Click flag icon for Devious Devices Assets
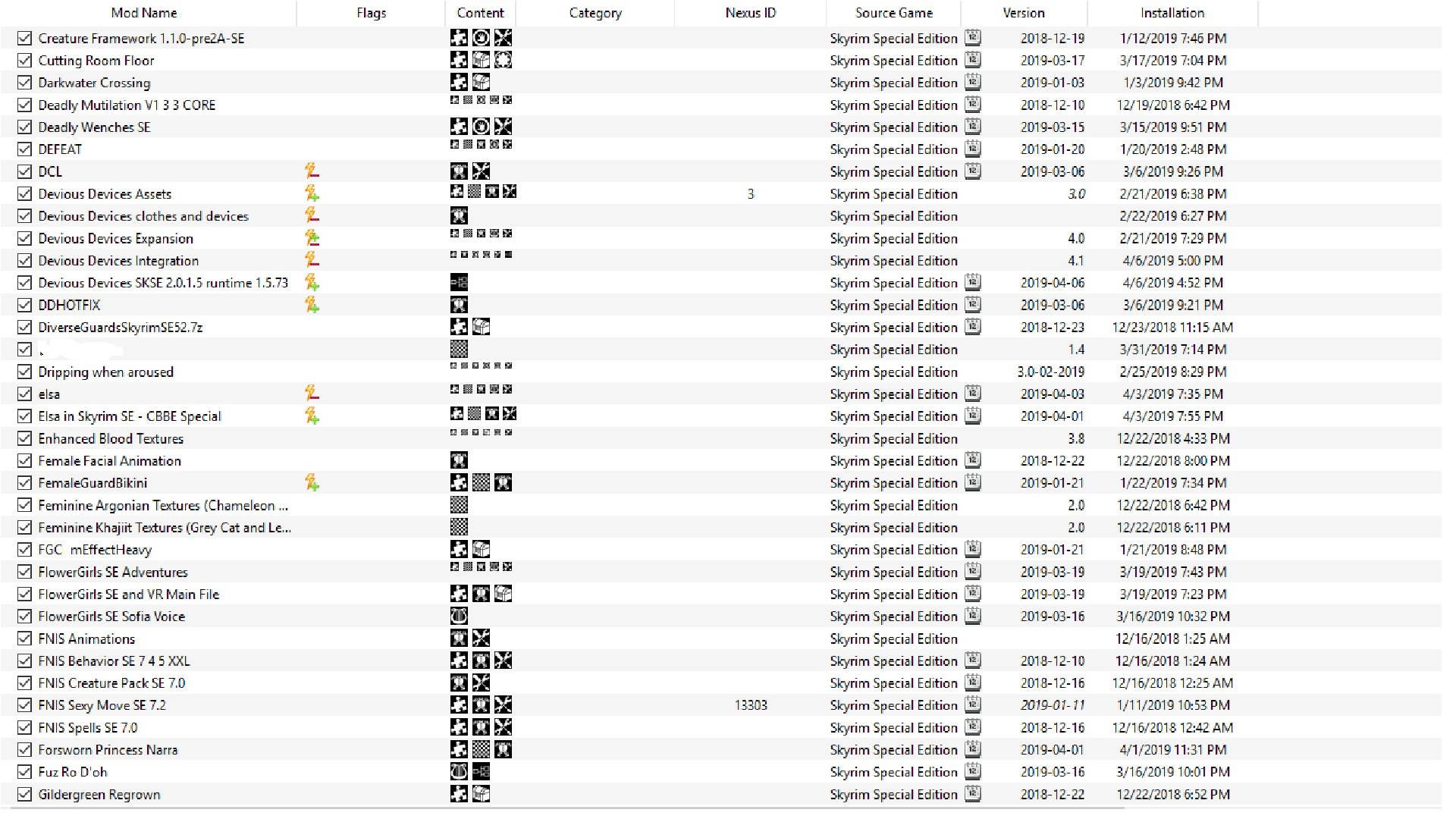1456x819 pixels. [312, 193]
